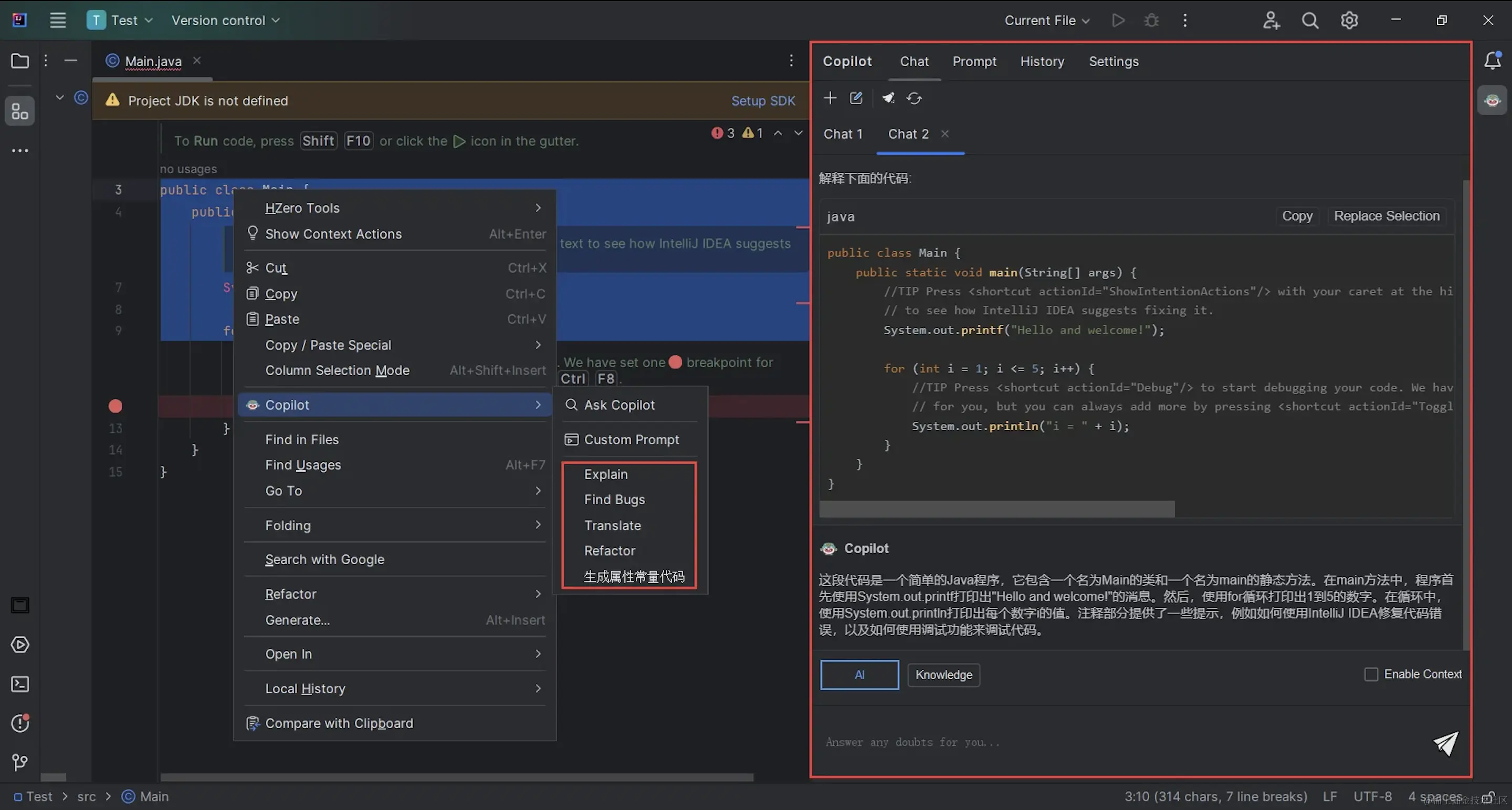The height and width of the screenshot is (810, 1512).
Task: Switch to Knowledge mode toggle
Action: 943,674
